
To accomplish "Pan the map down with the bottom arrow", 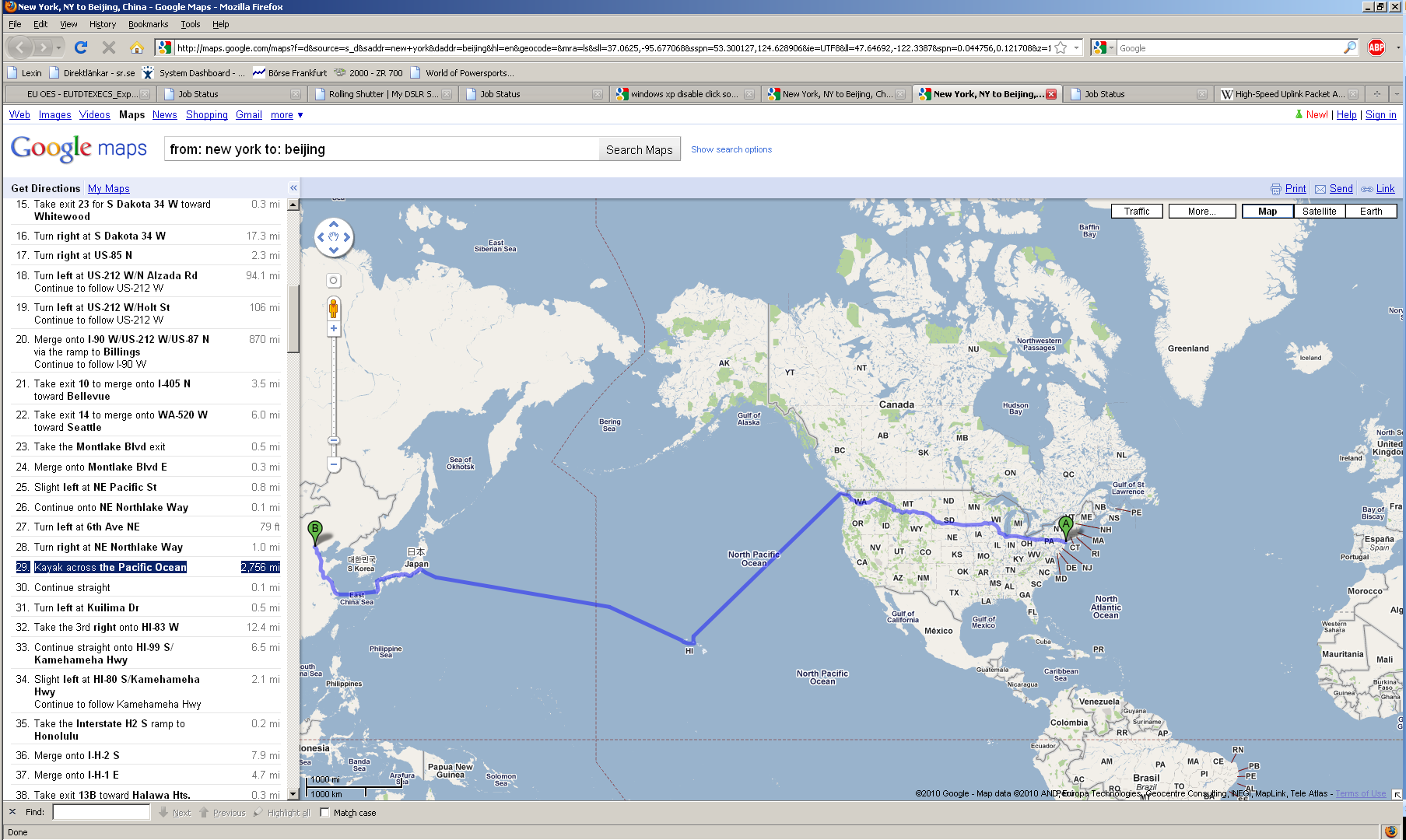I will click(x=334, y=250).
